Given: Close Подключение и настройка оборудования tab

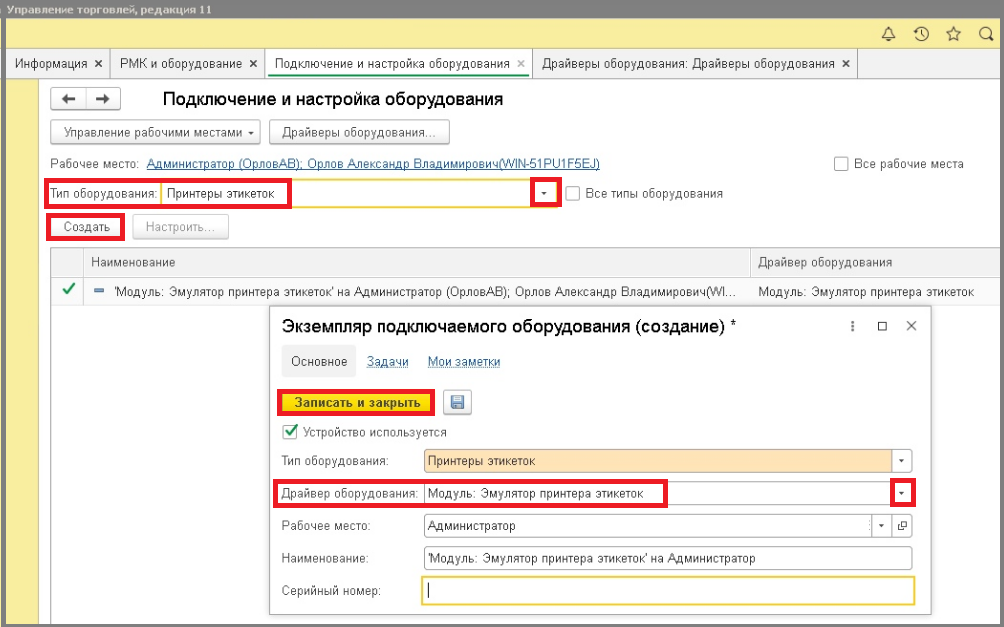Looking at the screenshot, I should (521, 63).
